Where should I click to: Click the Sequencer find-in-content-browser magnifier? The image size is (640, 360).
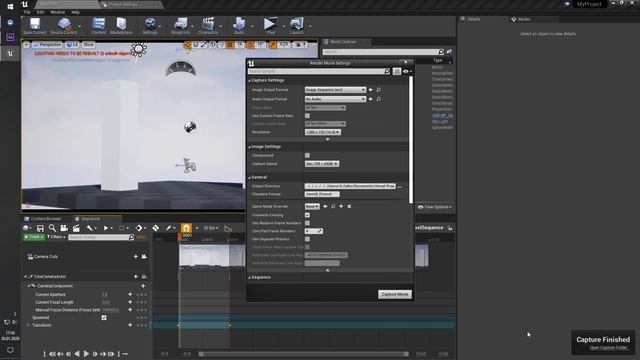[52, 228]
